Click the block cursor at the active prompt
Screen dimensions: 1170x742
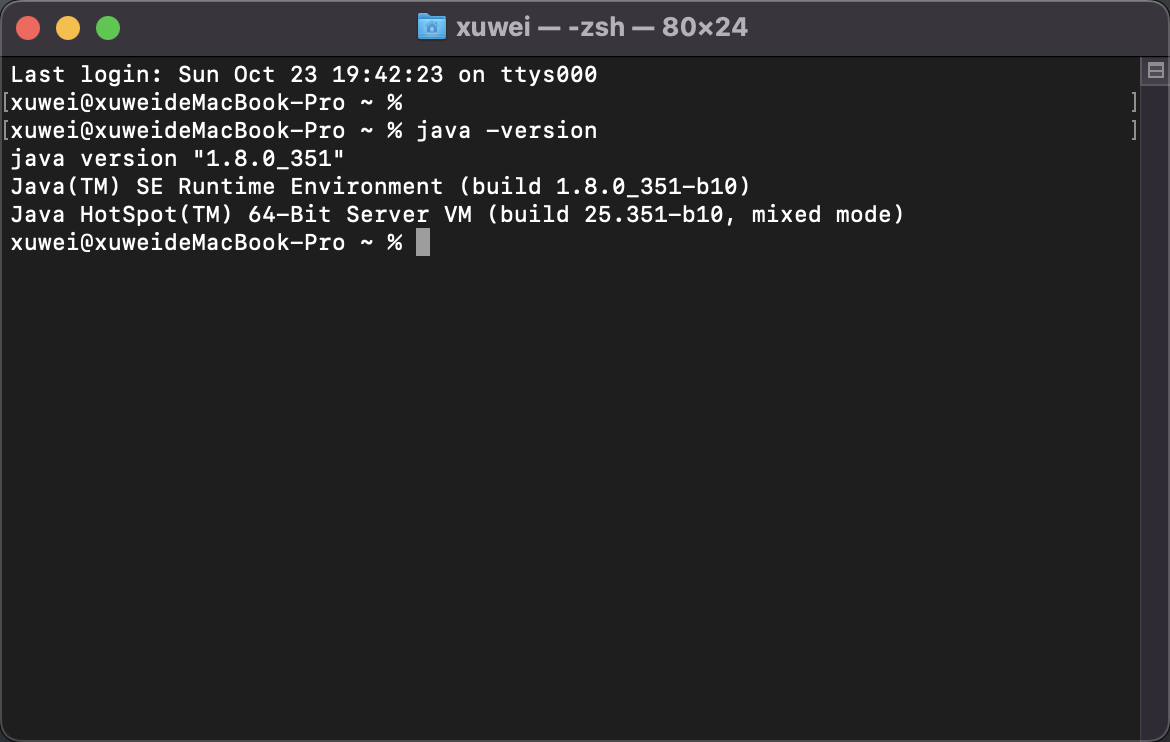point(423,242)
